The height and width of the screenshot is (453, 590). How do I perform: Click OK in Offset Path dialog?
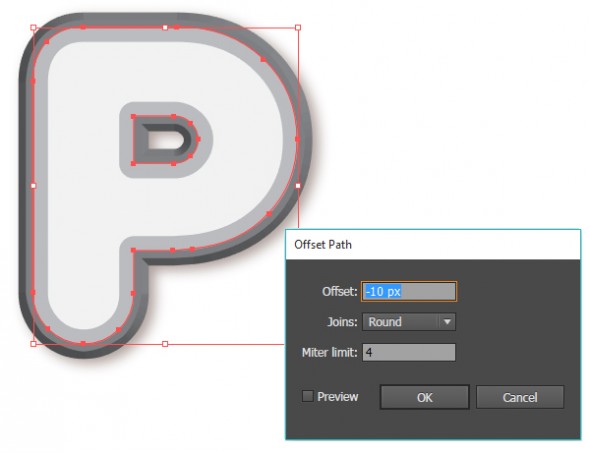tap(424, 397)
